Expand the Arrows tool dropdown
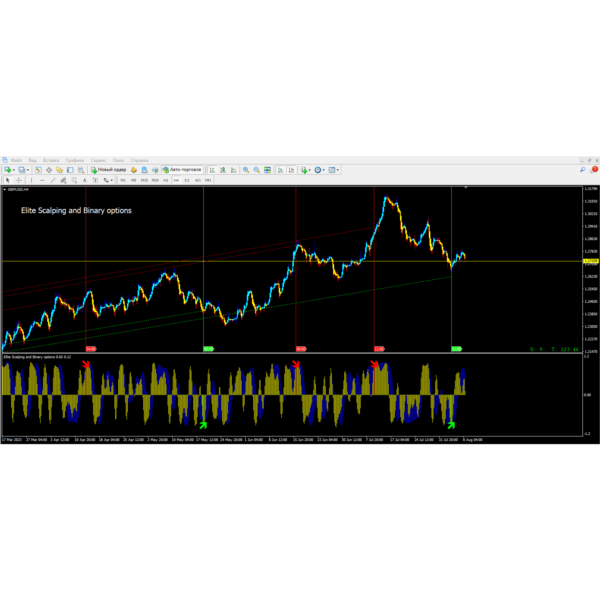This screenshot has height=600, width=600. 112,180
